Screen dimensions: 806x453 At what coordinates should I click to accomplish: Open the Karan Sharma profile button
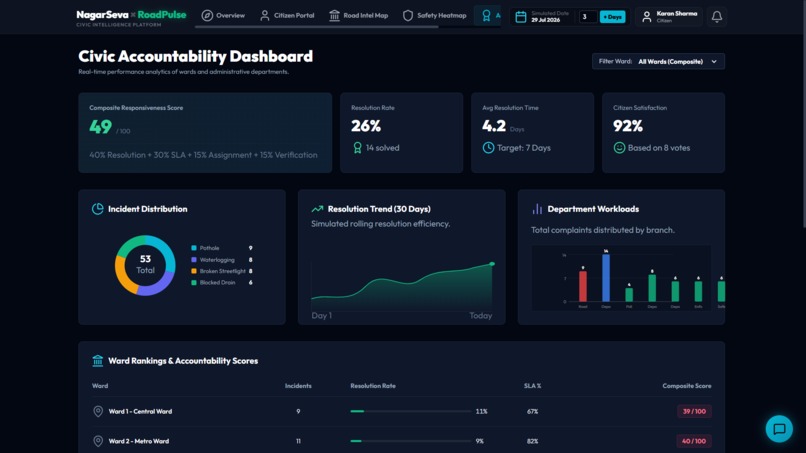[x=669, y=17]
